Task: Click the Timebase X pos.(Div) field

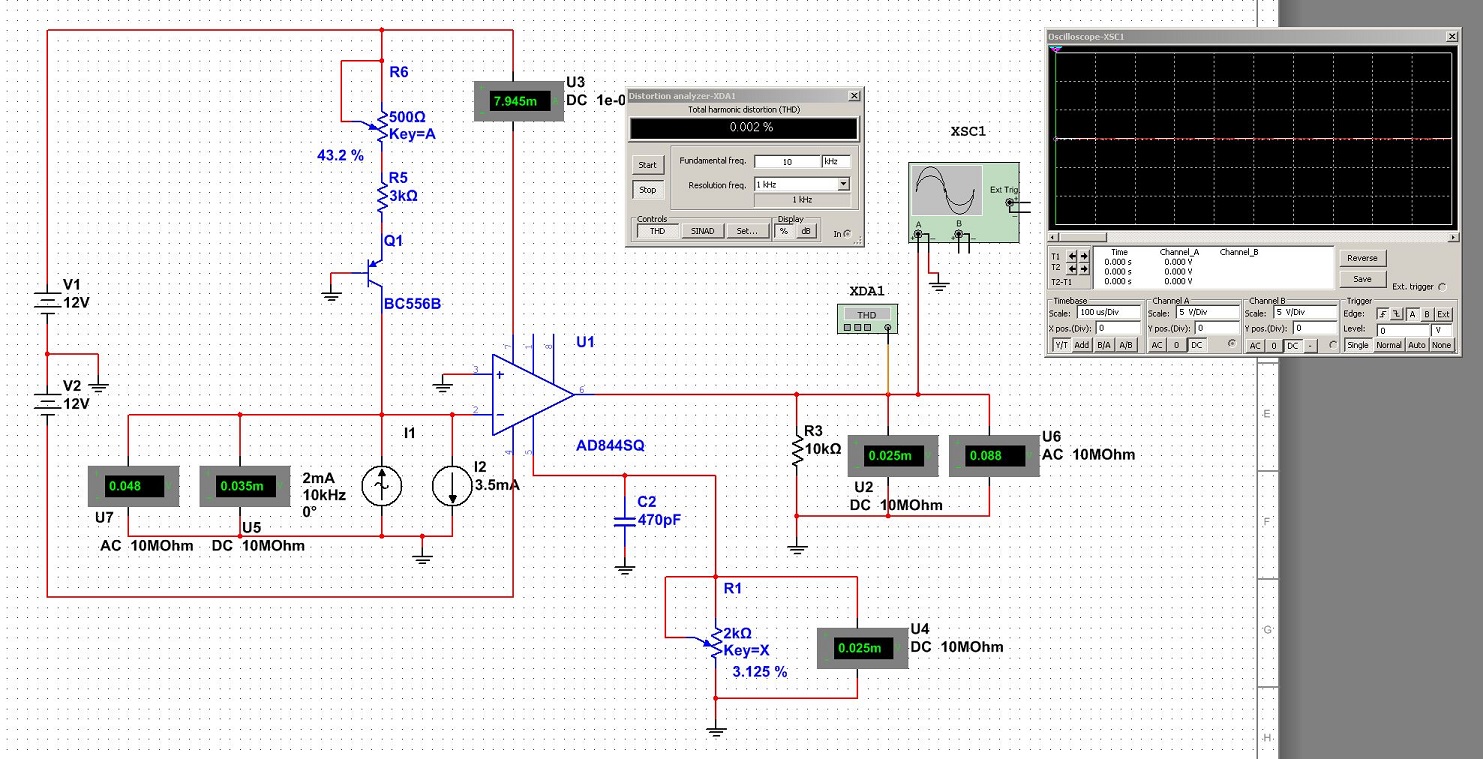Action: [1118, 328]
